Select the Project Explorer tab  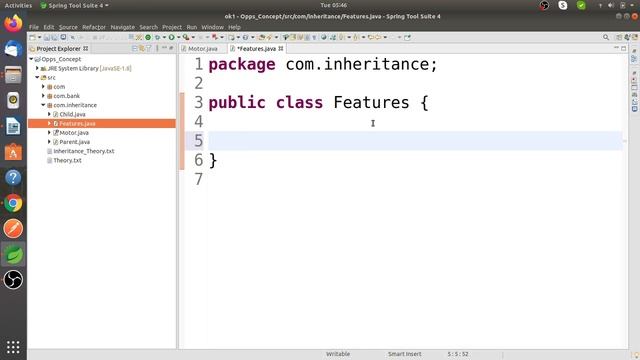pos(58,49)
